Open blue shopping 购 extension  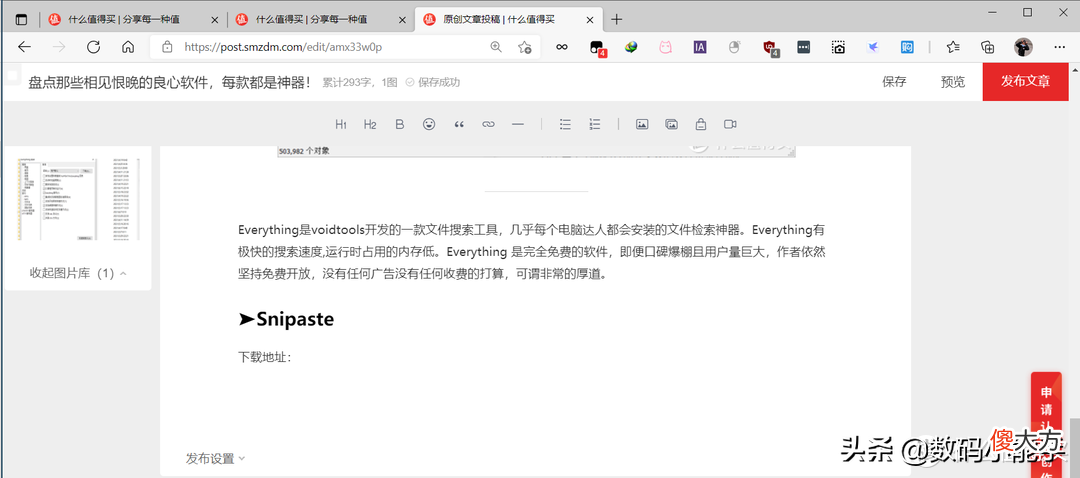point(907,47)
